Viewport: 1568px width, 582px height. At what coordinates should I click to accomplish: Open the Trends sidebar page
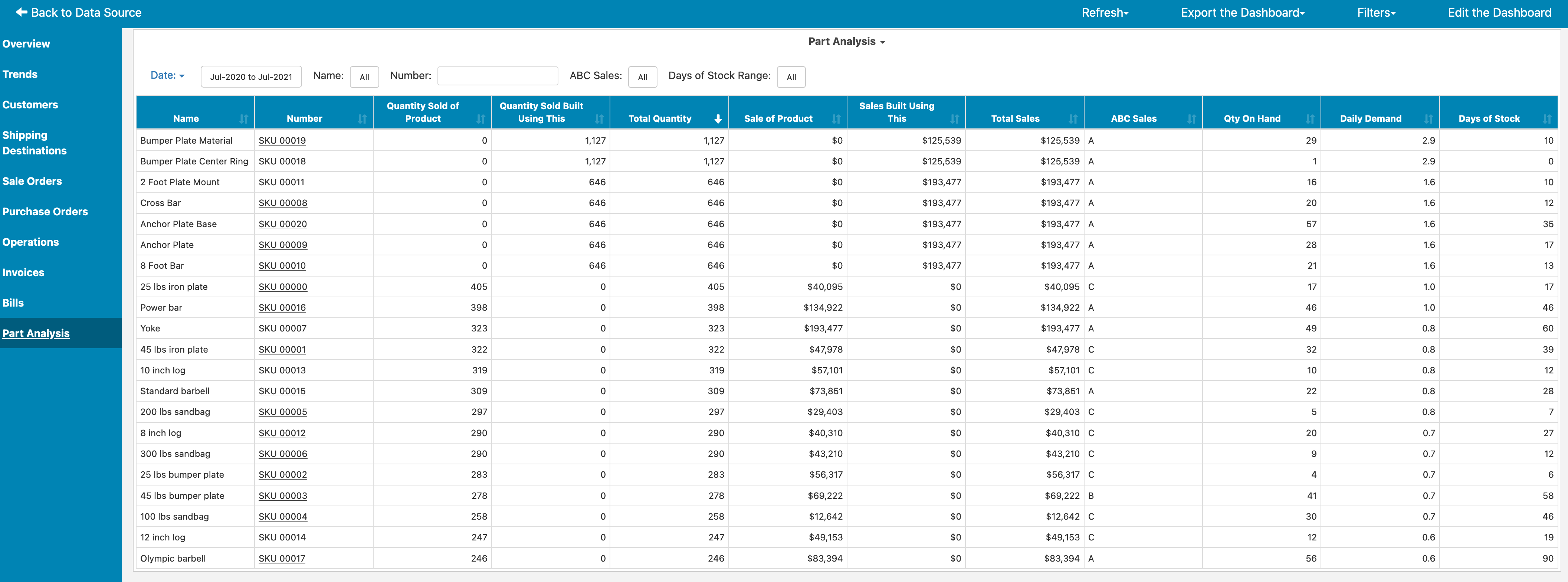tap(19, 74)
